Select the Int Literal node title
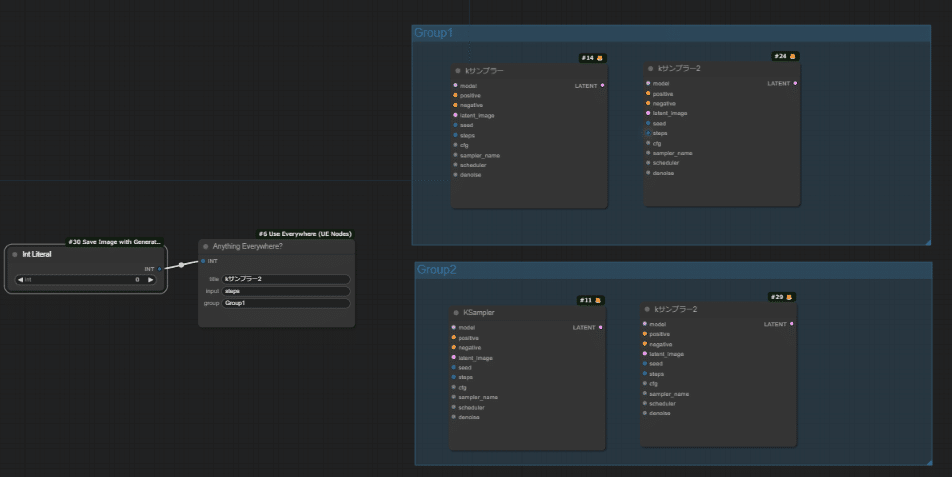The width and height of the screenshot is (952, 477). tap(36, 254)
